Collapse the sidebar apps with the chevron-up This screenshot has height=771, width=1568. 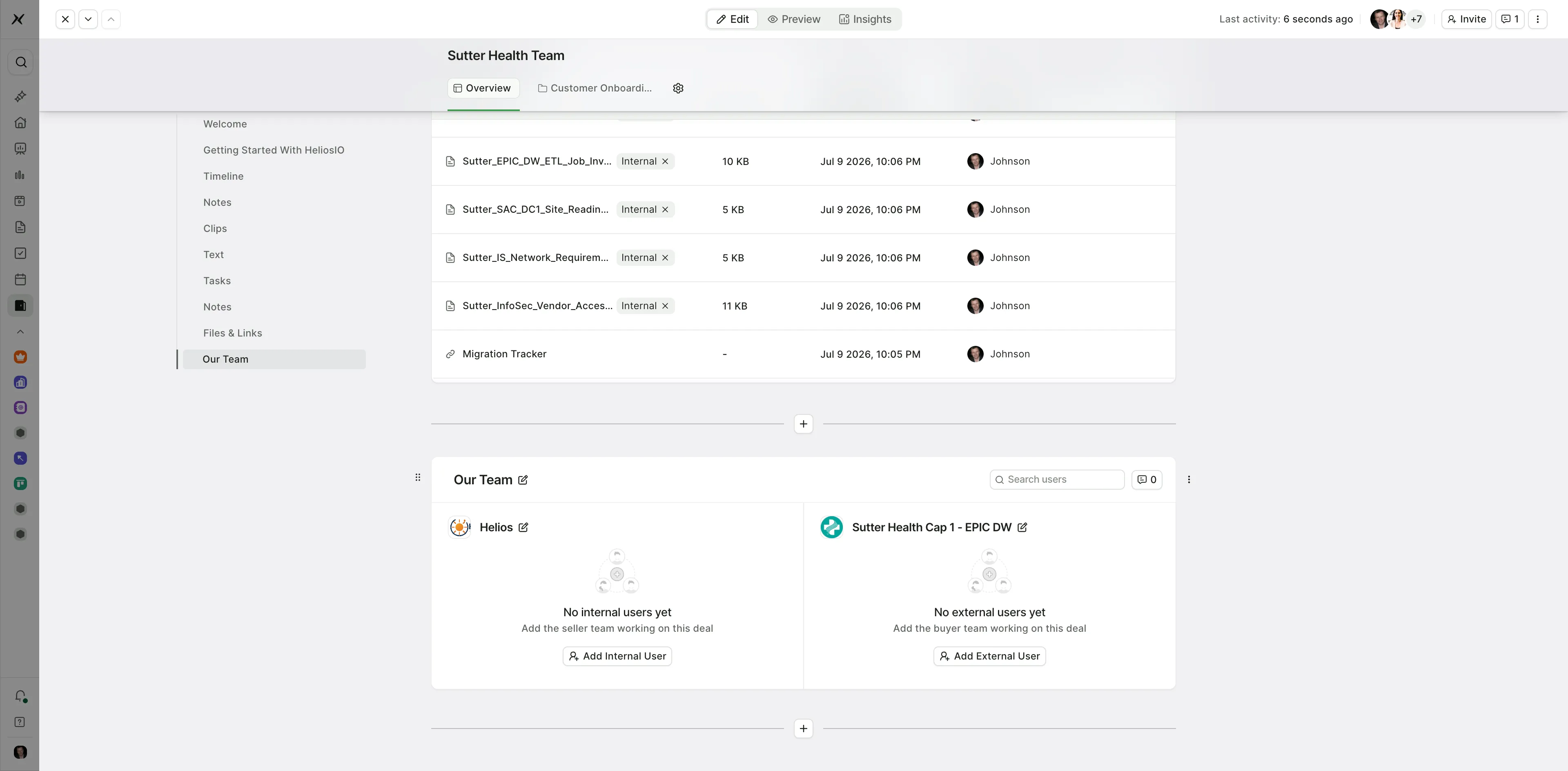click(x=21, y=332)
